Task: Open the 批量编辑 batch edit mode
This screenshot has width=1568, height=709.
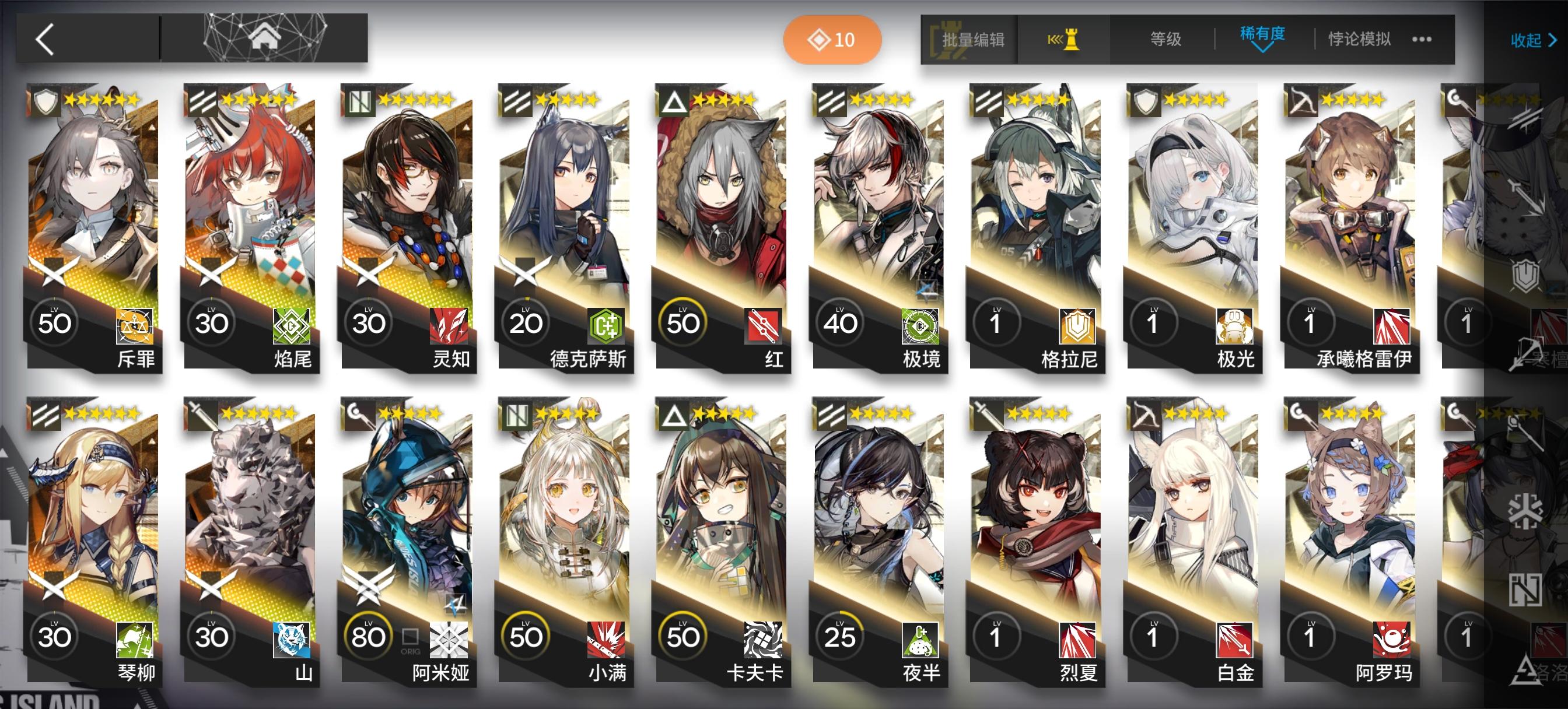Action: tap(972, 40)
